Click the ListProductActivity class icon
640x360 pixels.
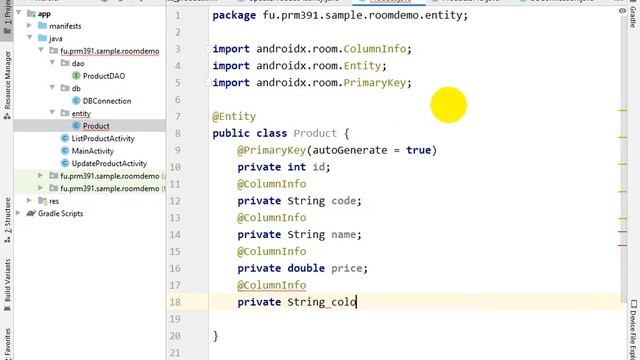[x=64, y=138]
